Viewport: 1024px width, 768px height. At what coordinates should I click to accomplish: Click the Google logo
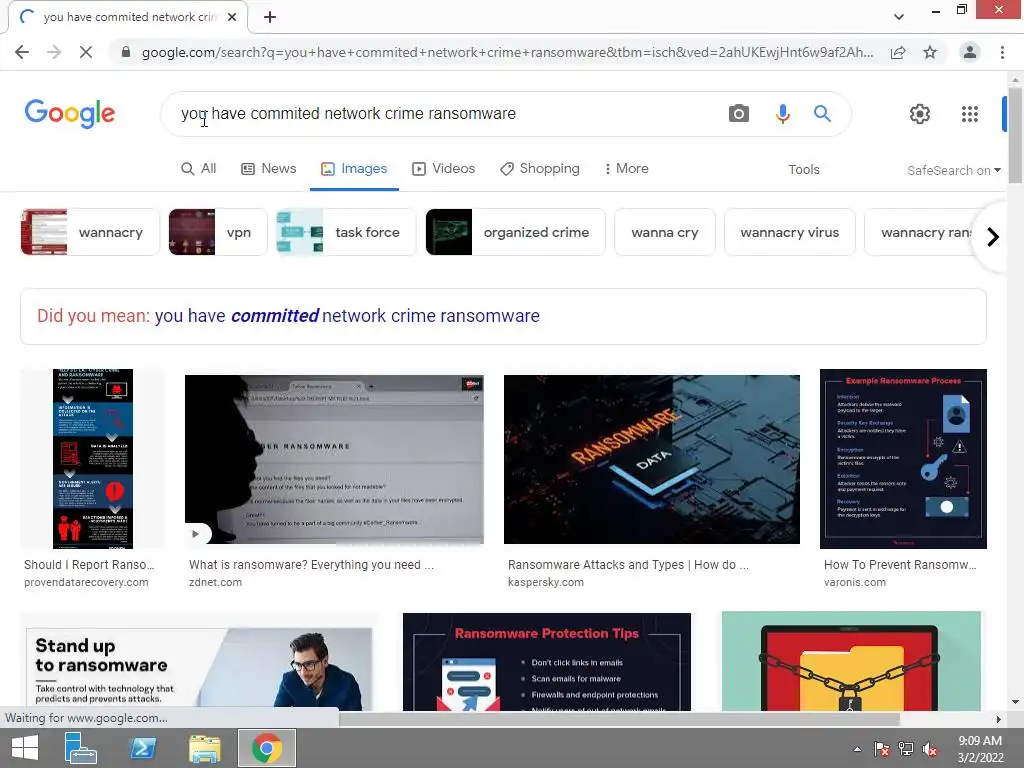tap(70, 114)
